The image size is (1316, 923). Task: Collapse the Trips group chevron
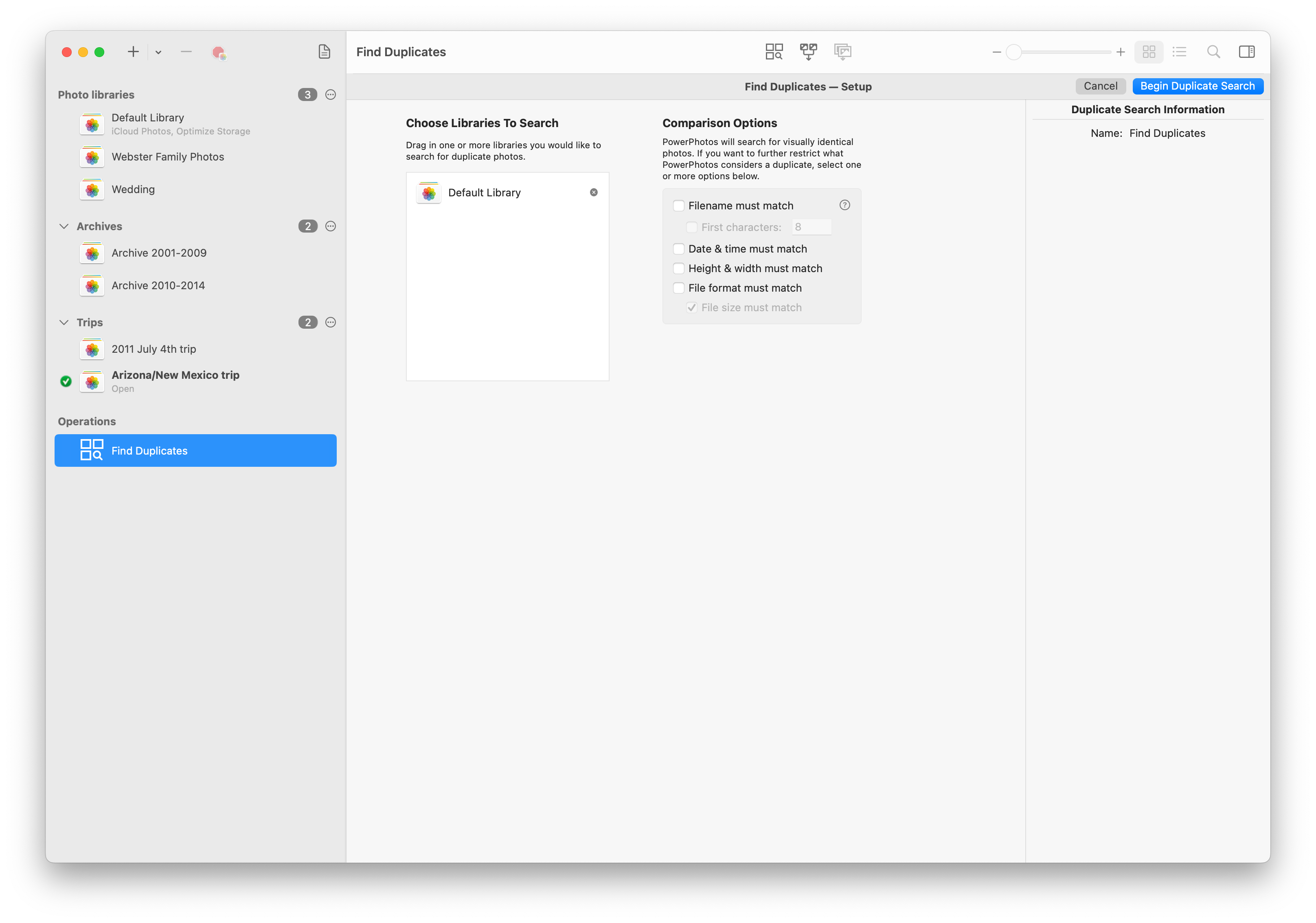pyautogui.click(x=64, y=322)
